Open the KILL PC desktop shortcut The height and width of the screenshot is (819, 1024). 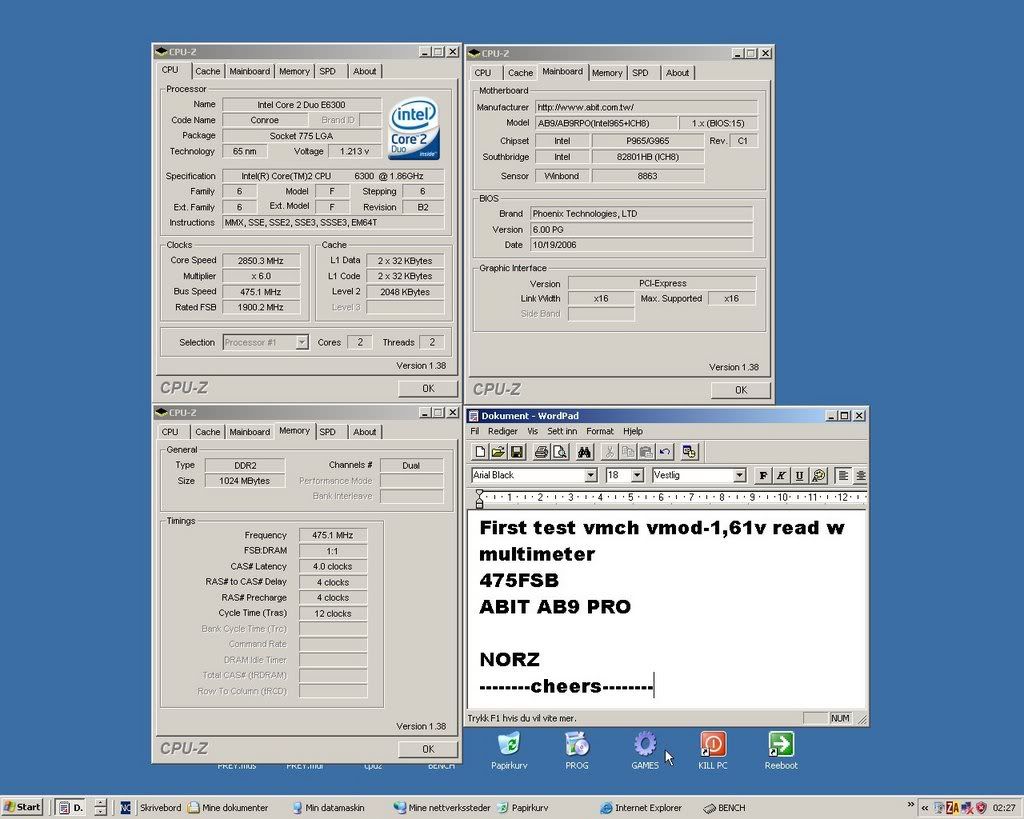[713, 750]
